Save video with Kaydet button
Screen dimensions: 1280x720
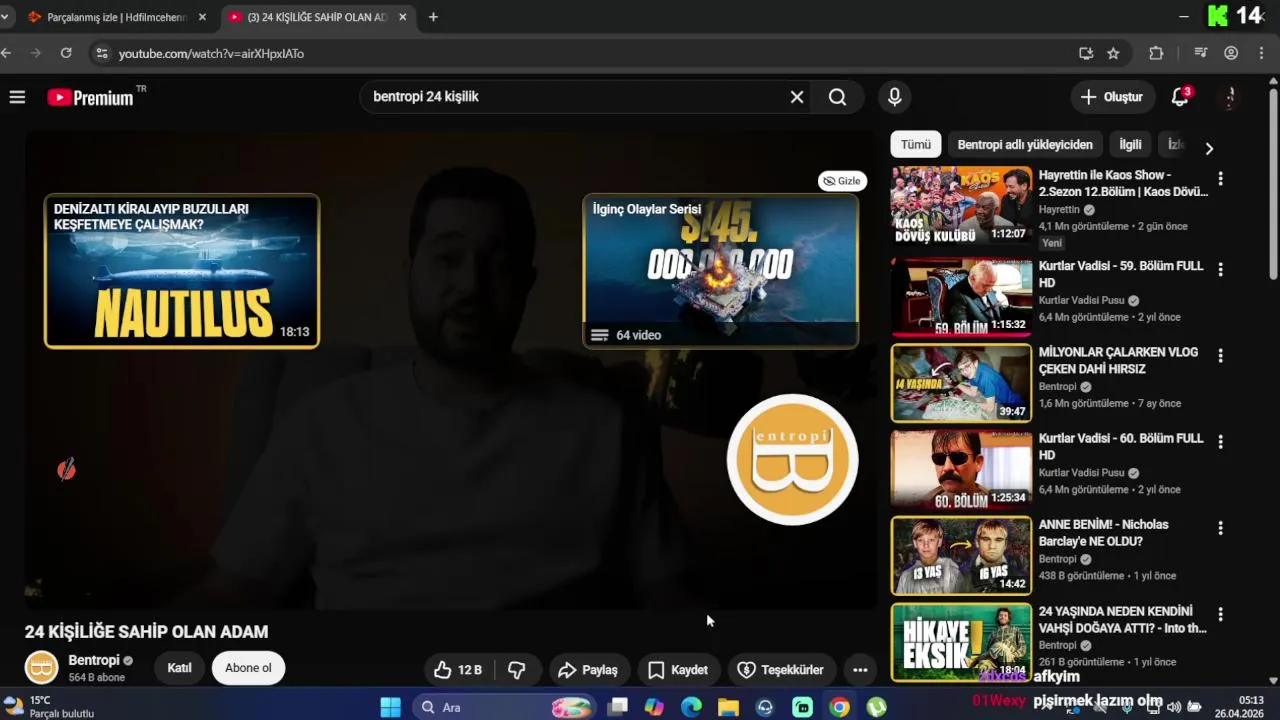coord(678,670)
